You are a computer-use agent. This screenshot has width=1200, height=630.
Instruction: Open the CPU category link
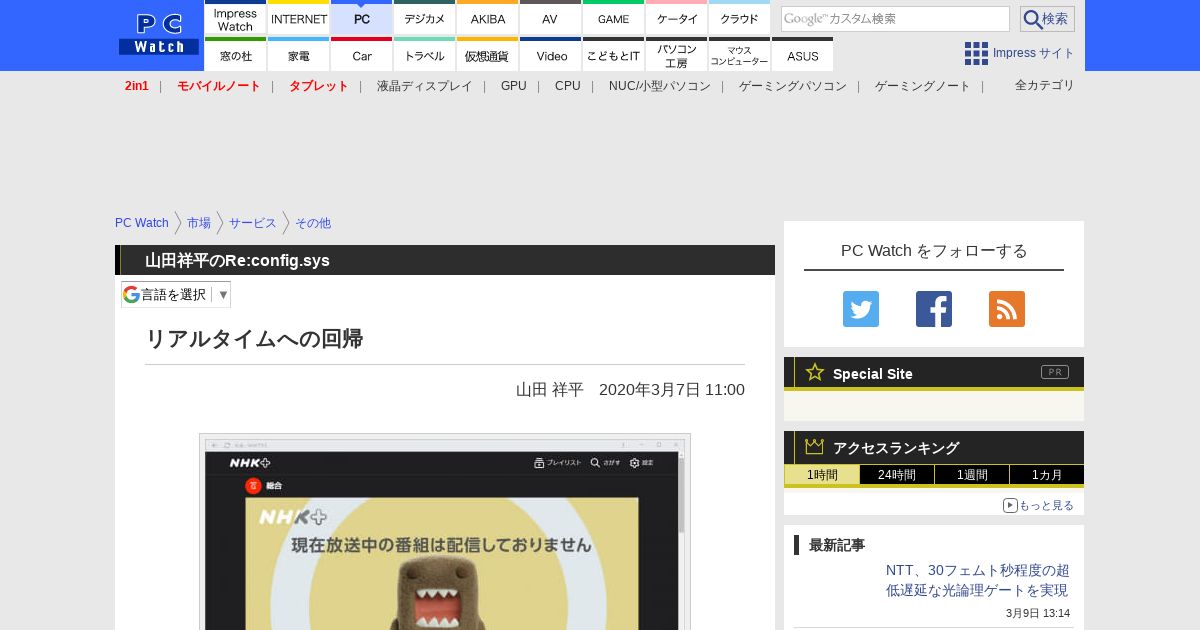tap(568, 86)
